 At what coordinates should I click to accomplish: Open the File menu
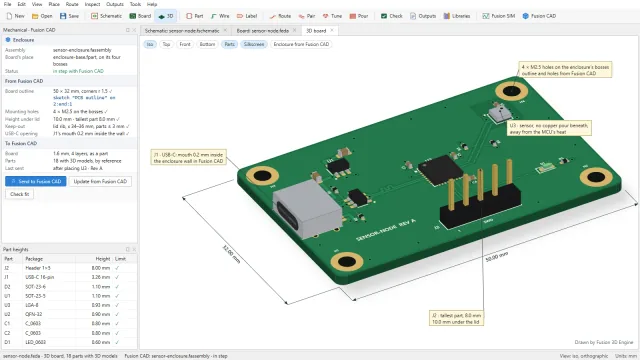7,4
